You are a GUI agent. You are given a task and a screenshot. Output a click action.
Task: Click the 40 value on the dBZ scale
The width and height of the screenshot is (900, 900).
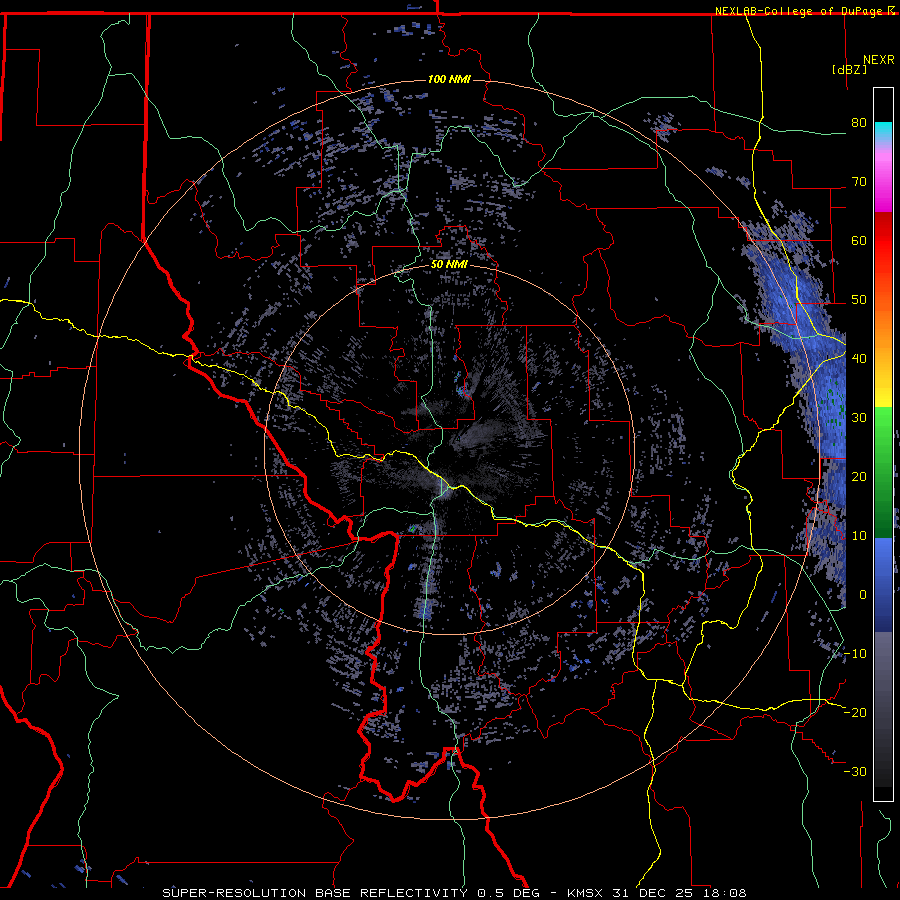pos(859,359)
